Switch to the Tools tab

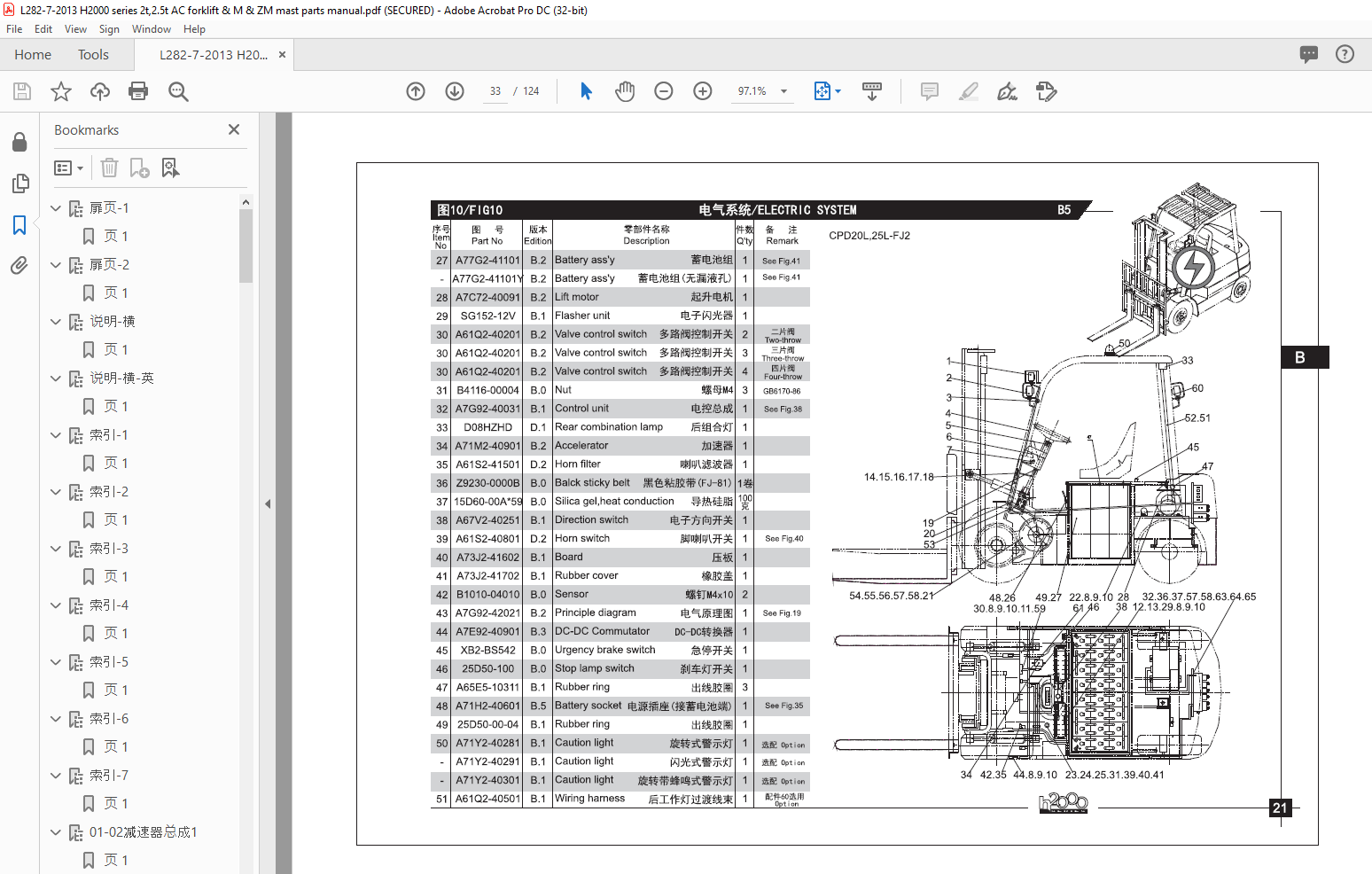(93, 54)
